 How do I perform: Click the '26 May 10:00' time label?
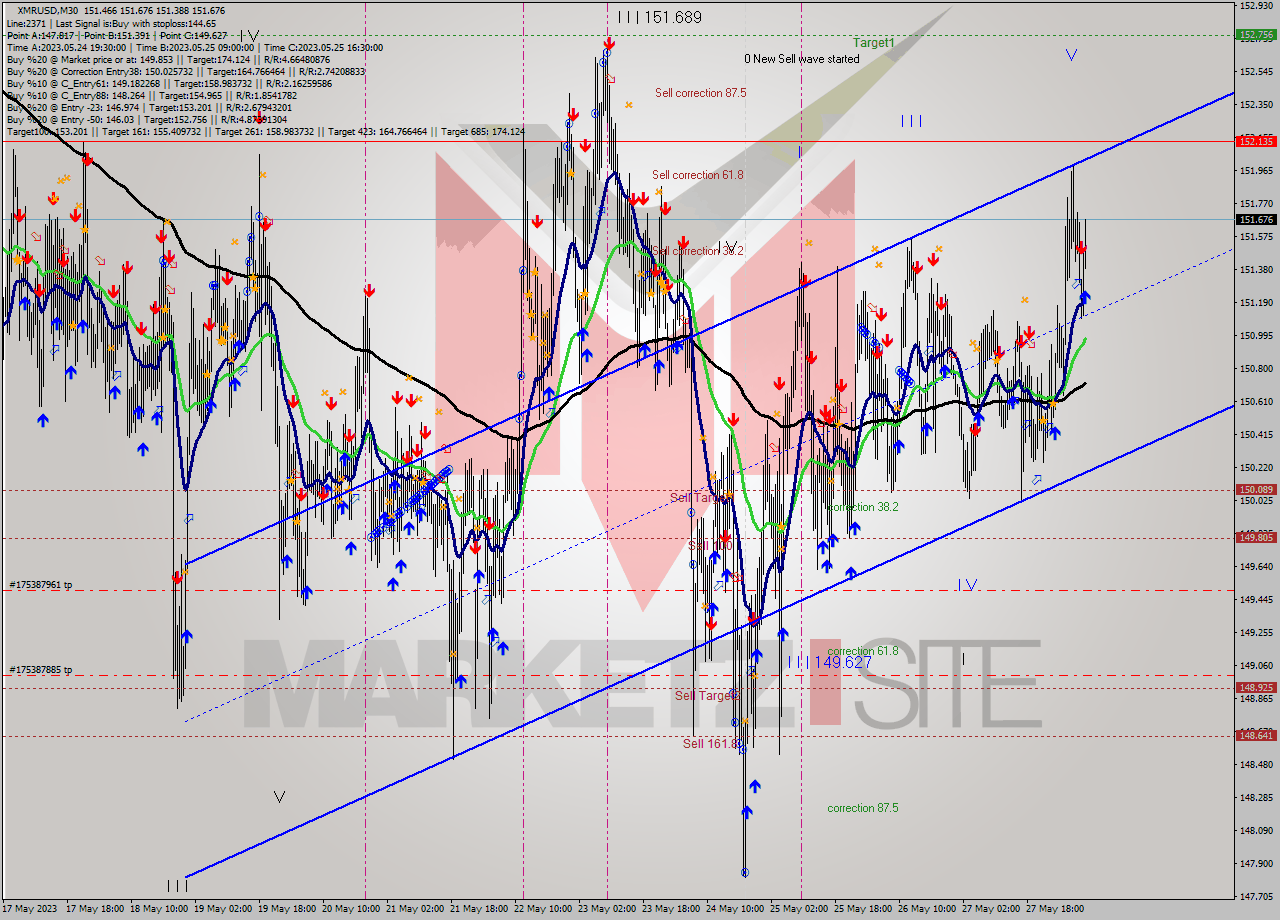pyautogui.click(x=926, y=909)
